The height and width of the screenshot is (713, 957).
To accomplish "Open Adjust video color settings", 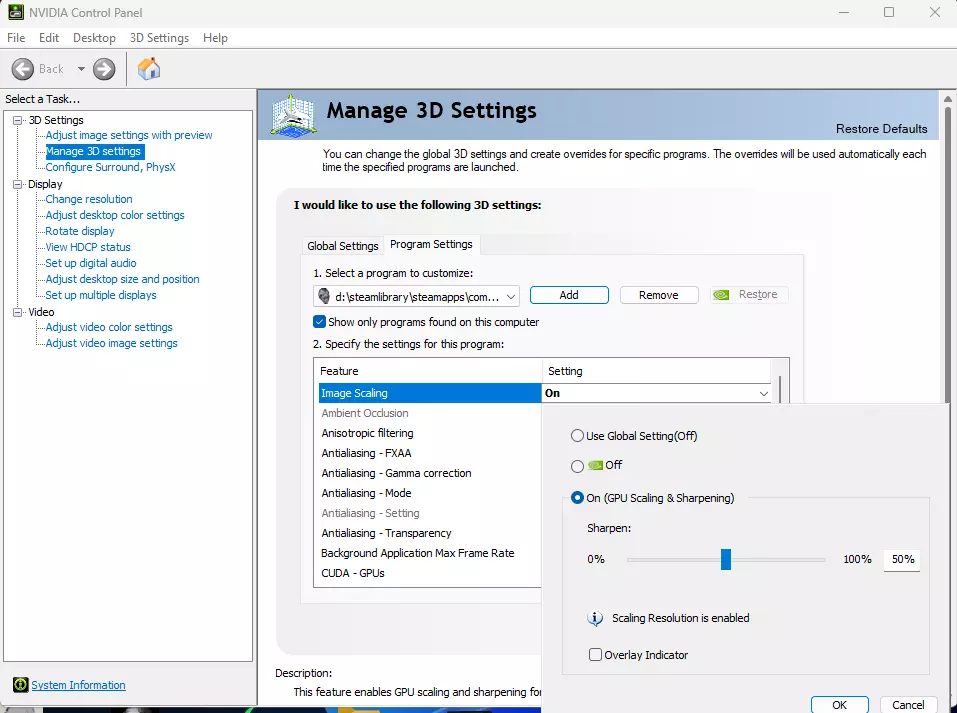I will (109, 327).
